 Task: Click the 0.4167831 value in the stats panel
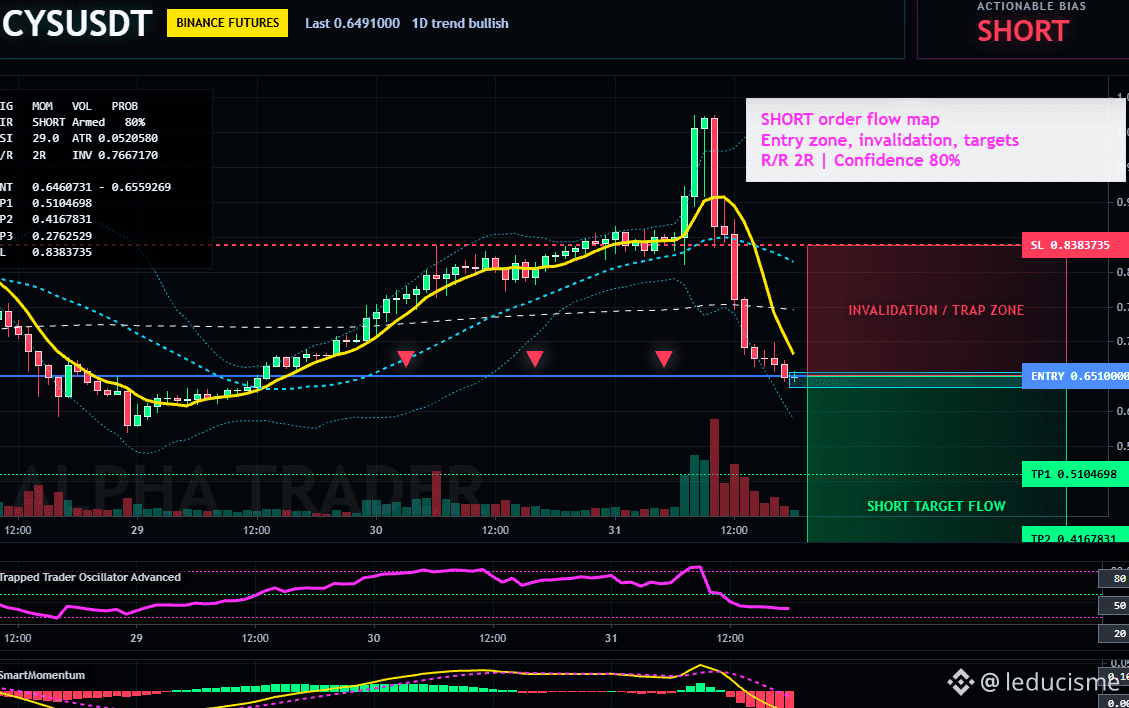pyautogui.click(x=62, y=219)
